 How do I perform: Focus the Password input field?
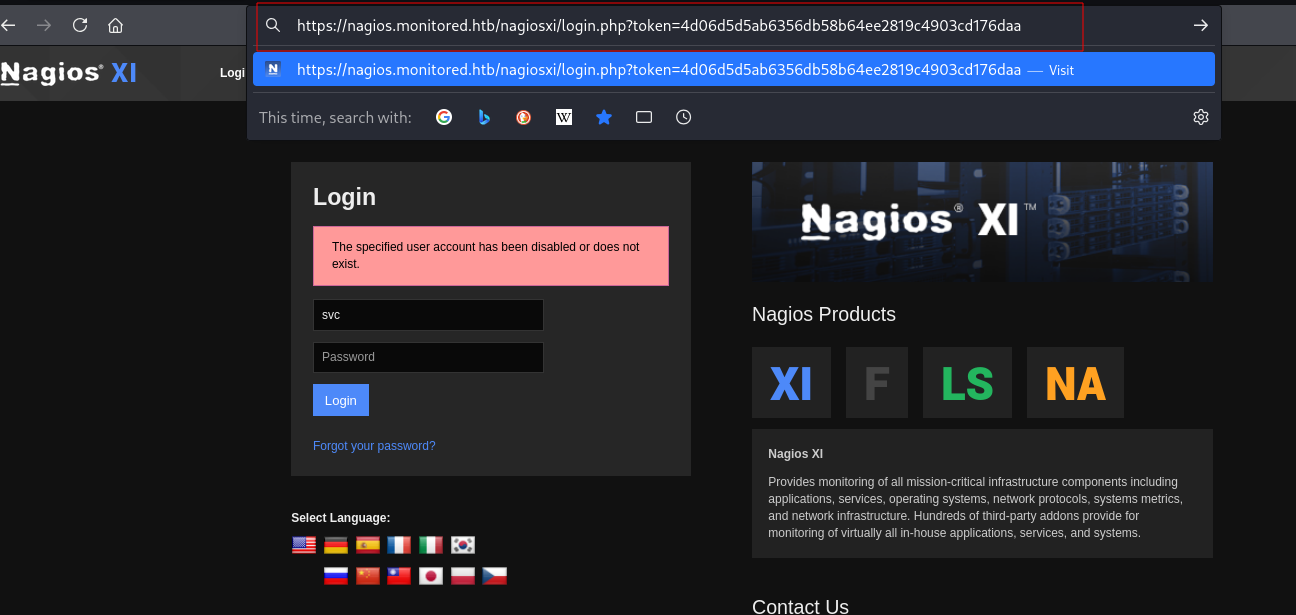point(428,357)
